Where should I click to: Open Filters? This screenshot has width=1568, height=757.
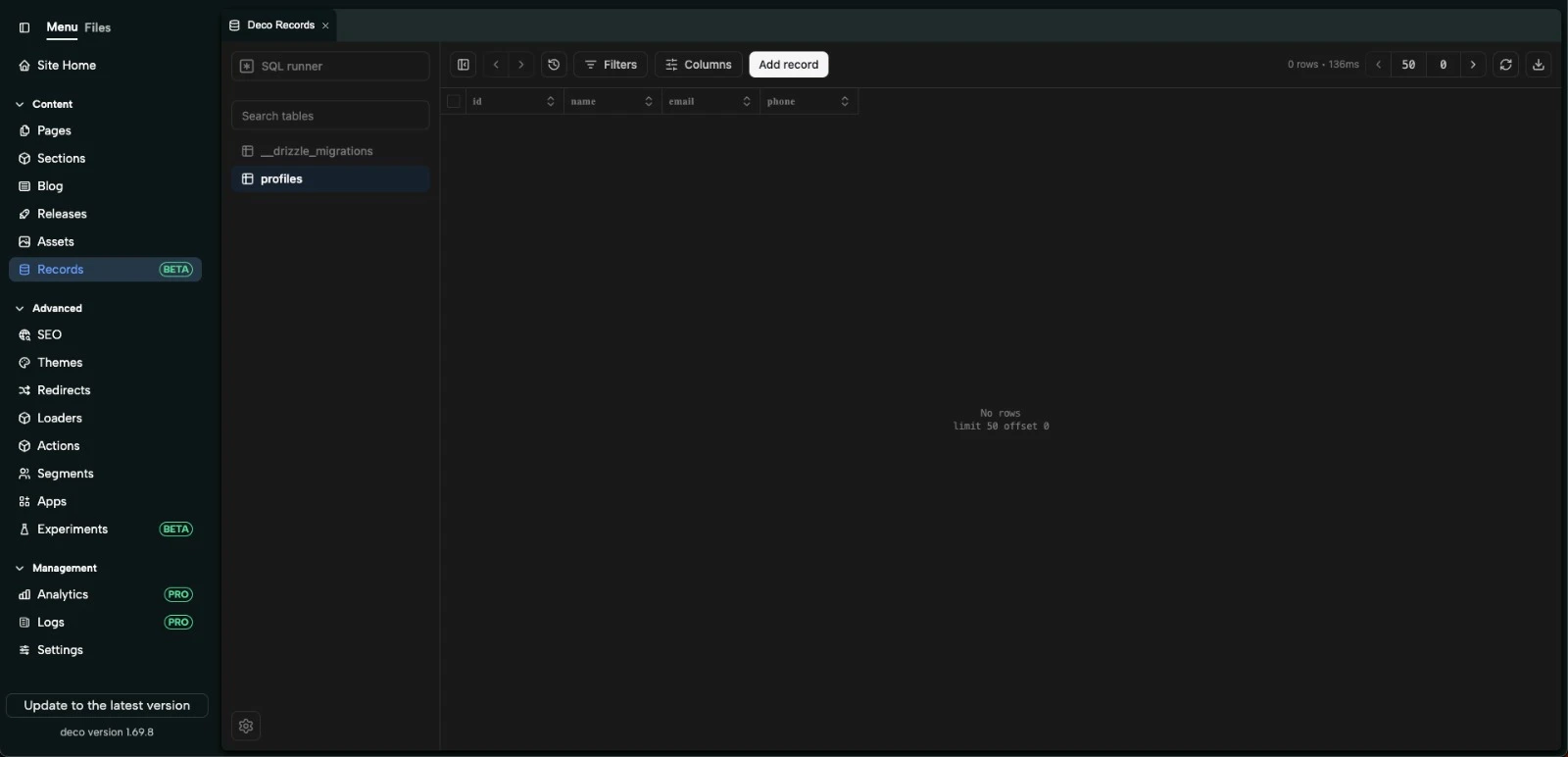tap(611, 65)
